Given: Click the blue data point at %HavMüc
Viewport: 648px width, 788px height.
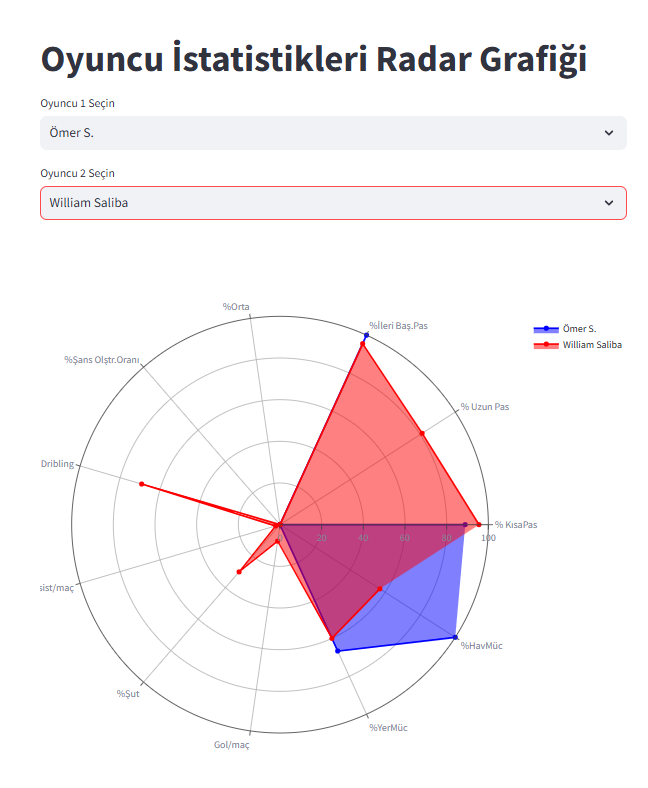Looking at the screenshot, I should tap(456, 637).
